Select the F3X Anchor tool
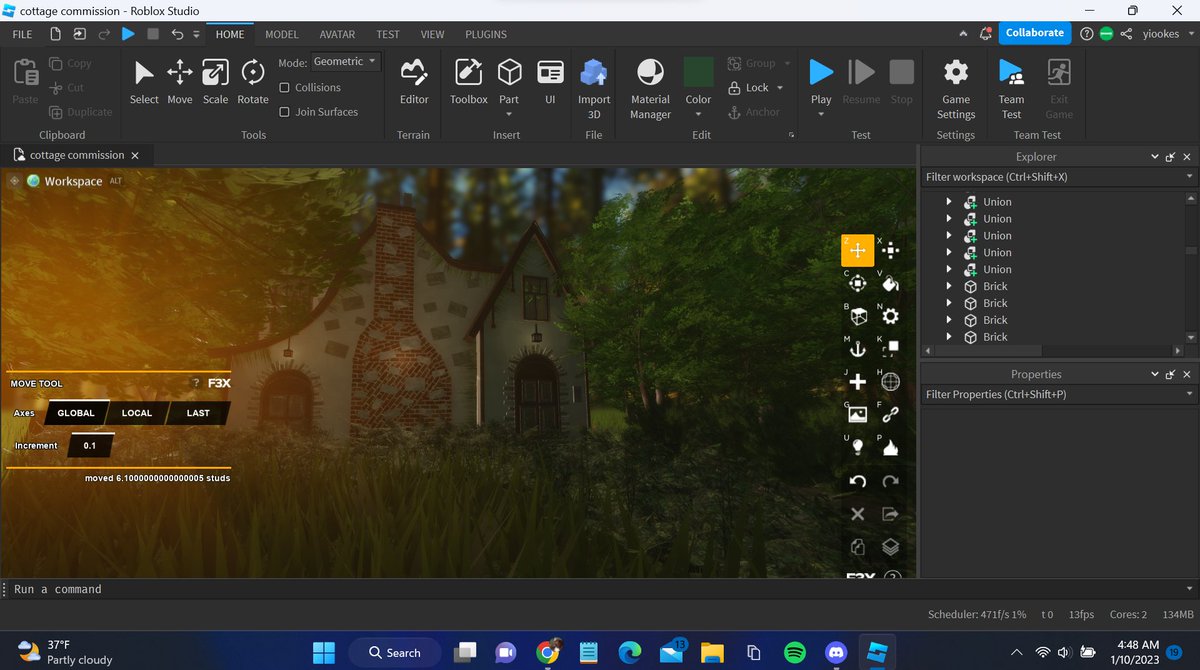 [857, 349]
